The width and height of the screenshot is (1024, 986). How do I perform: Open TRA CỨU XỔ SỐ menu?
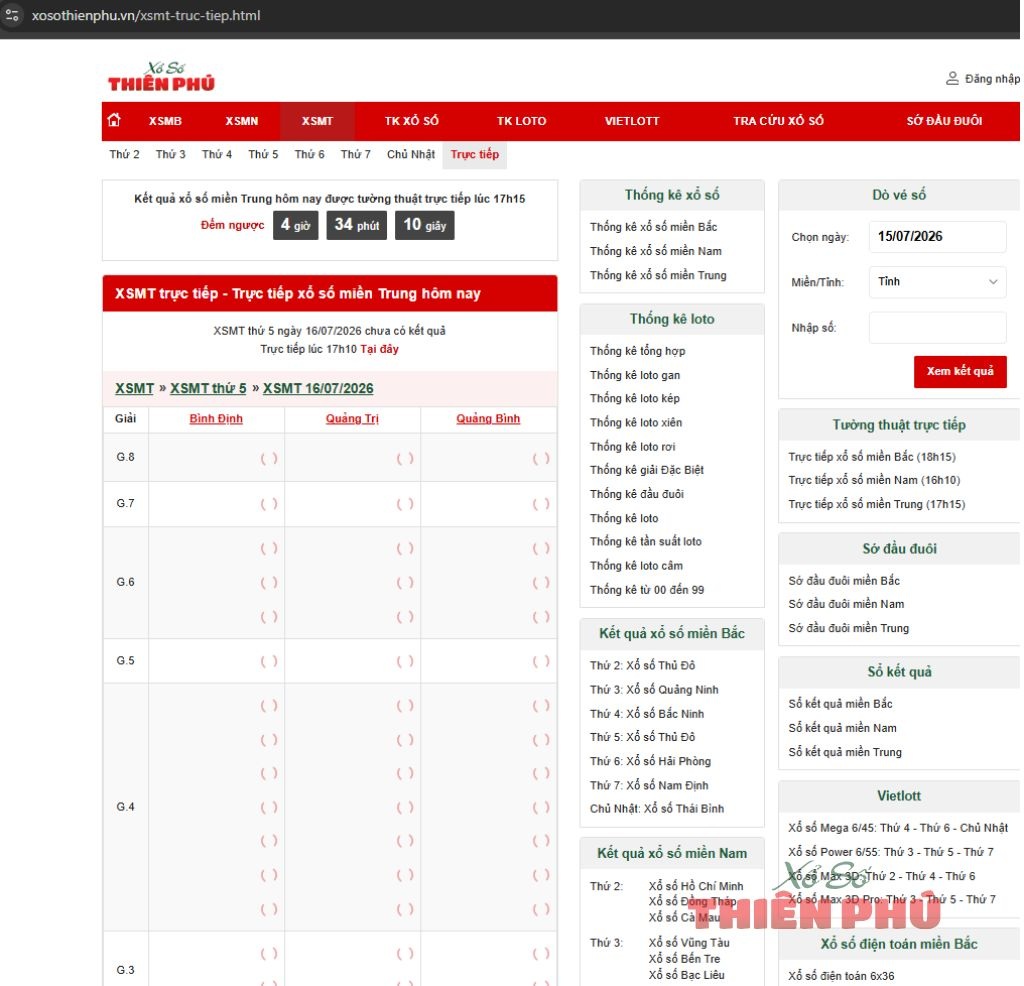778,121
